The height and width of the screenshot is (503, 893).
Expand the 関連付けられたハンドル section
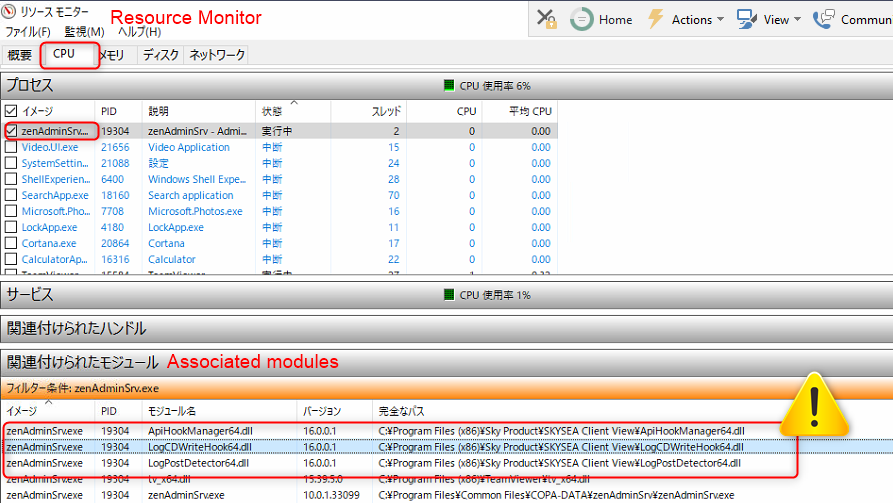tap(446, 328)
